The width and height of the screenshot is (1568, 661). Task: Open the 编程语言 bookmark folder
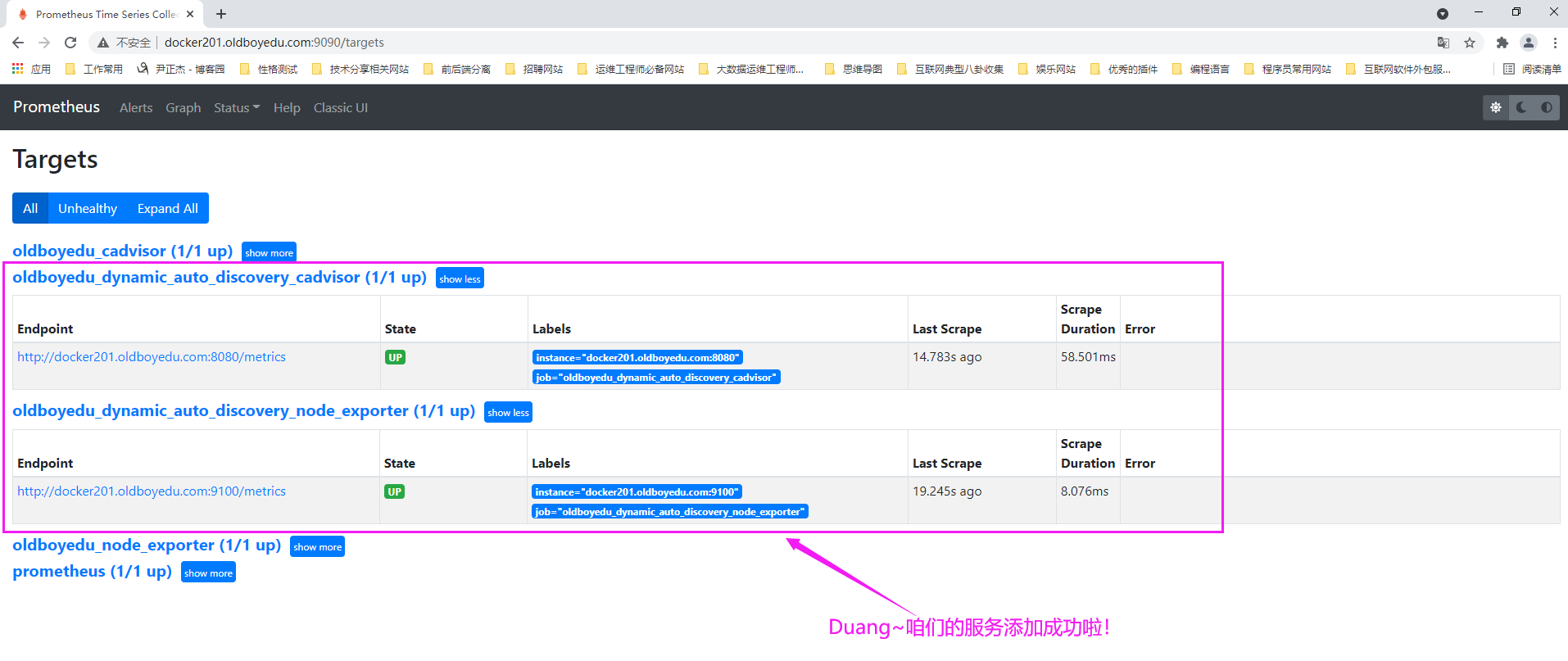[1200, 69]
